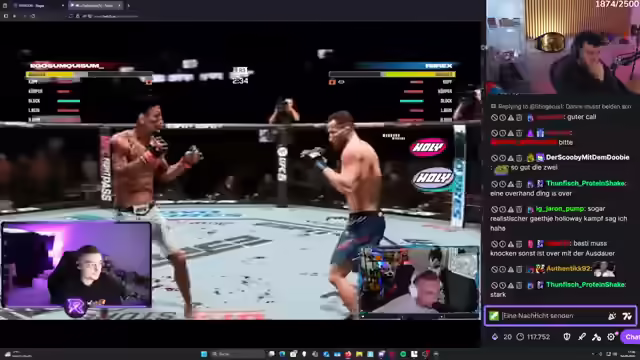The image size is (640, 360).
Task: Open DerScoobyMitDemDoobie's user card
Action: pyautogui.click(x=587, y=157)
